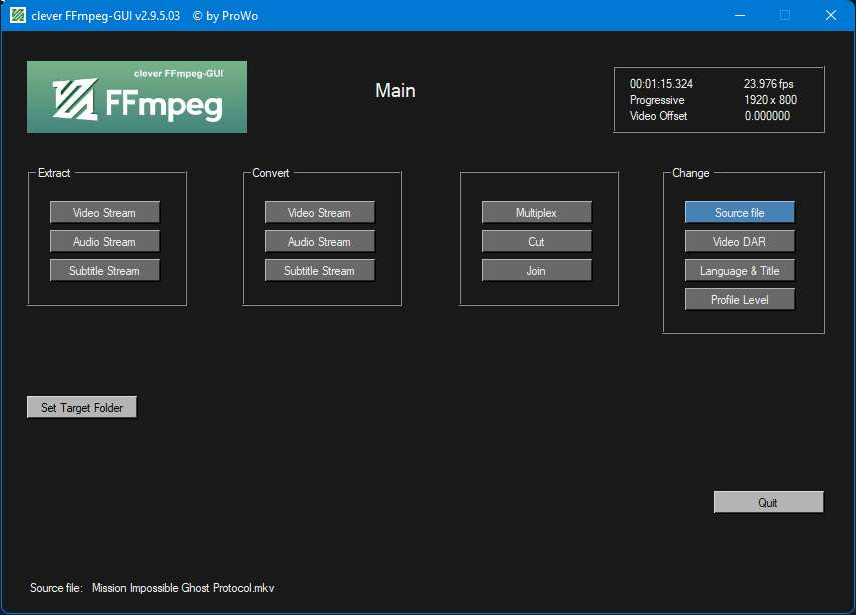
Task: Click the source file name Mission Impossible Ghost Protocol.mkv
Action: coord(183,588)
